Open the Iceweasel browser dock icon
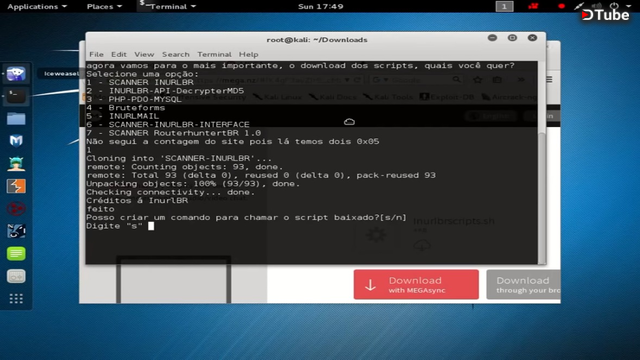640x360 pixels. point(16,74)
